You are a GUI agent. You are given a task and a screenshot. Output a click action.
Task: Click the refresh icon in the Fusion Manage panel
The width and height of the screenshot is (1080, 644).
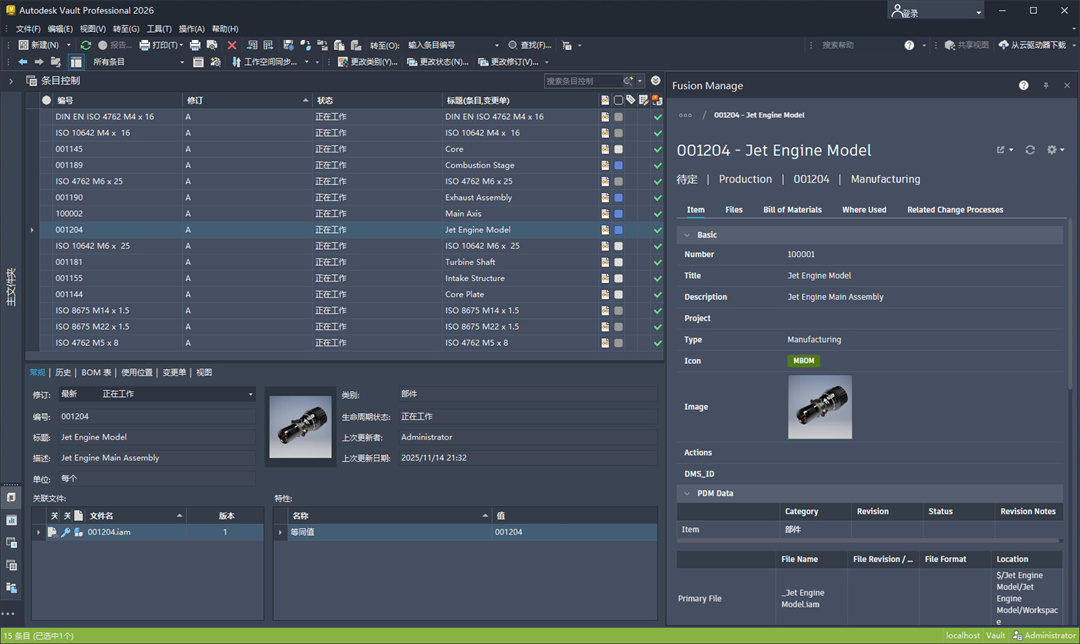click(1030, 150)
